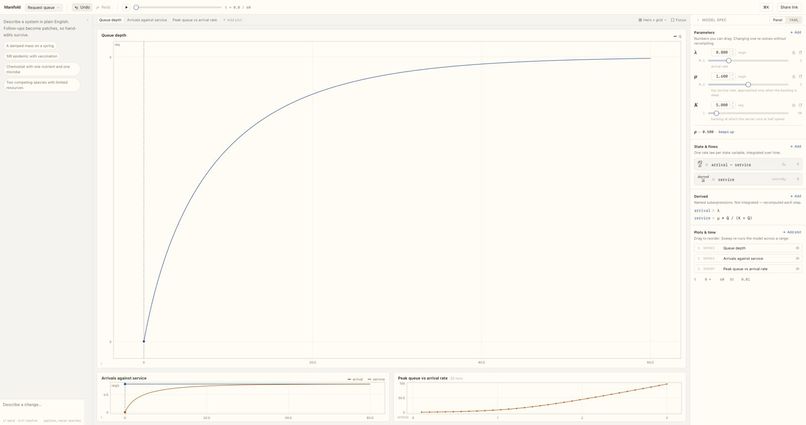Switch to the Peak queue vs arrival rate tab
This screenshot has height=425, width=806.
point(195,20)
